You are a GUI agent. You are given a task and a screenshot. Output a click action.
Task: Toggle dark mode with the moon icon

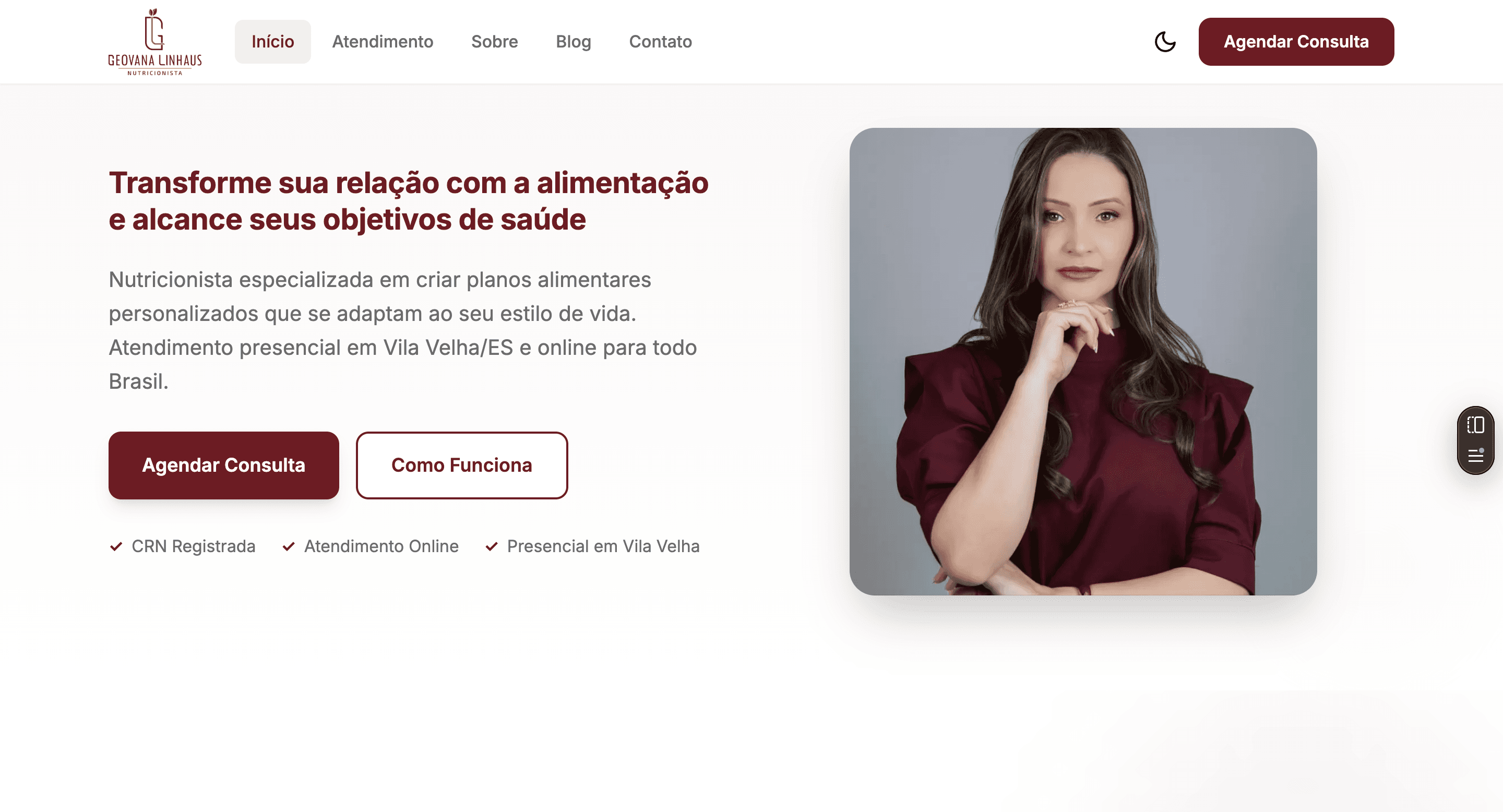click(1165, 42)
